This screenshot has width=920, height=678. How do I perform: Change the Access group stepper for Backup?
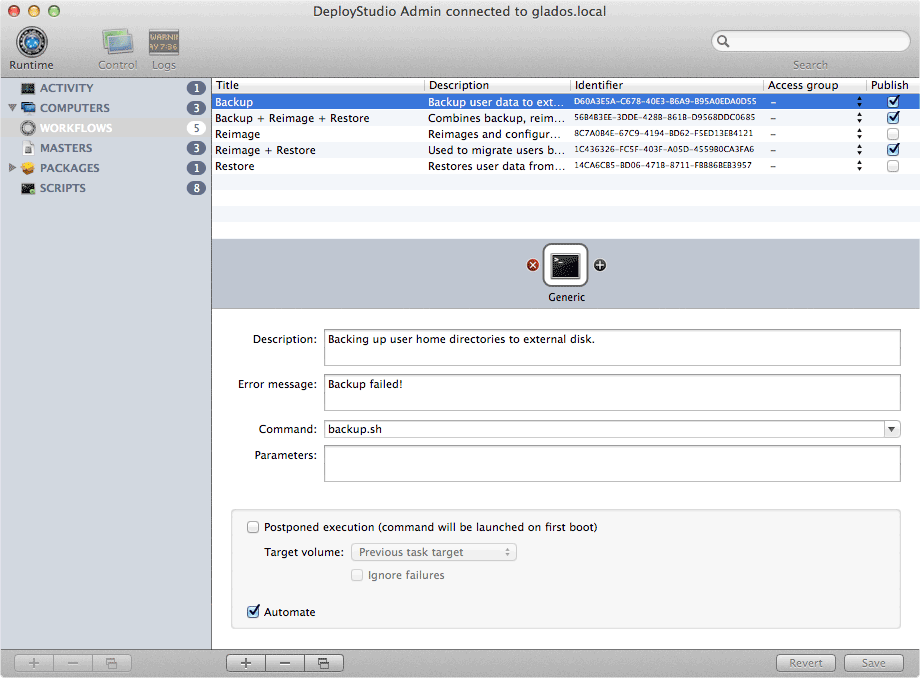tap(859, 102)
